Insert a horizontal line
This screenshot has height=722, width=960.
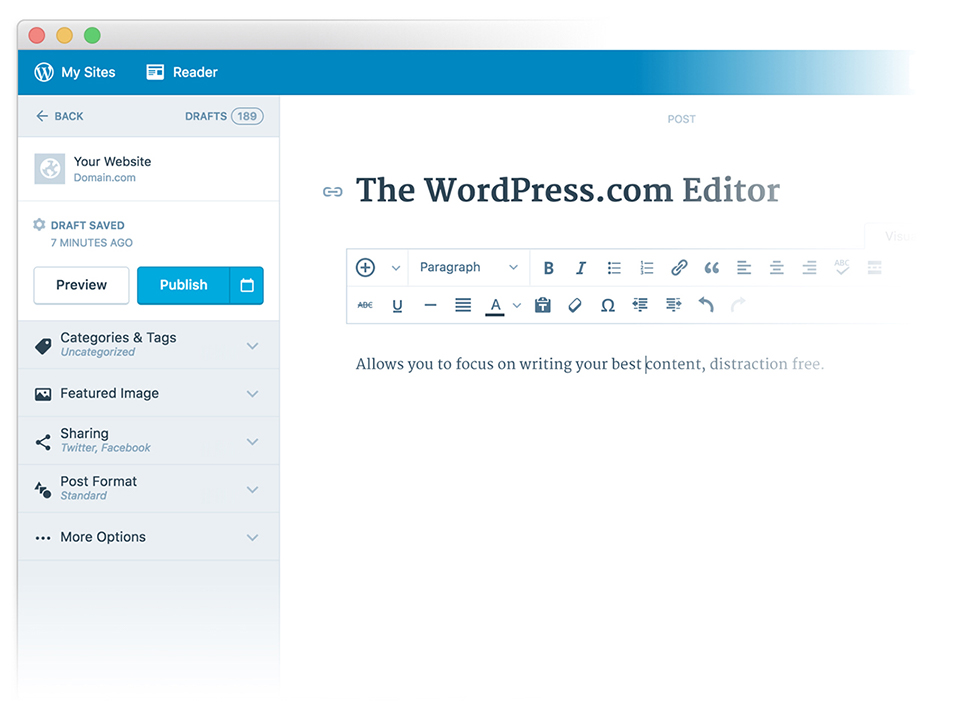[430, 305]
